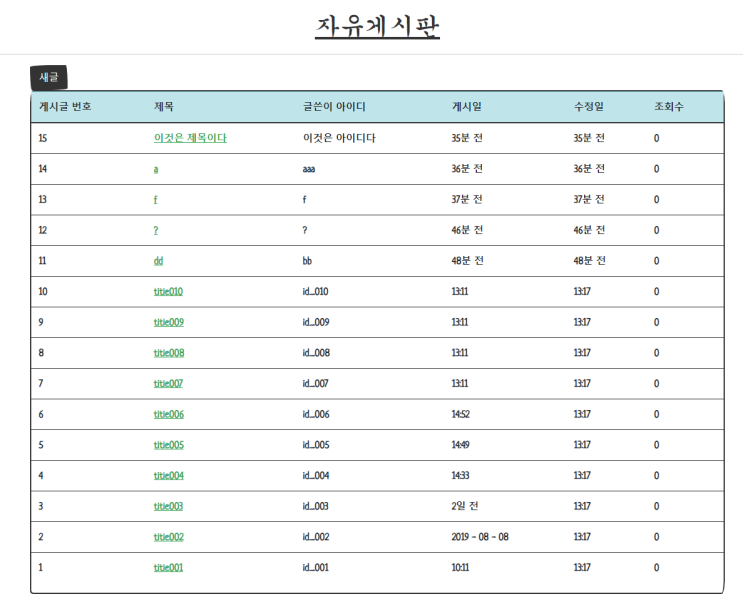The image size is (743, 599).
Task: Click the 13:17 modified time in row 1
Action: click(x=582, y=567)
